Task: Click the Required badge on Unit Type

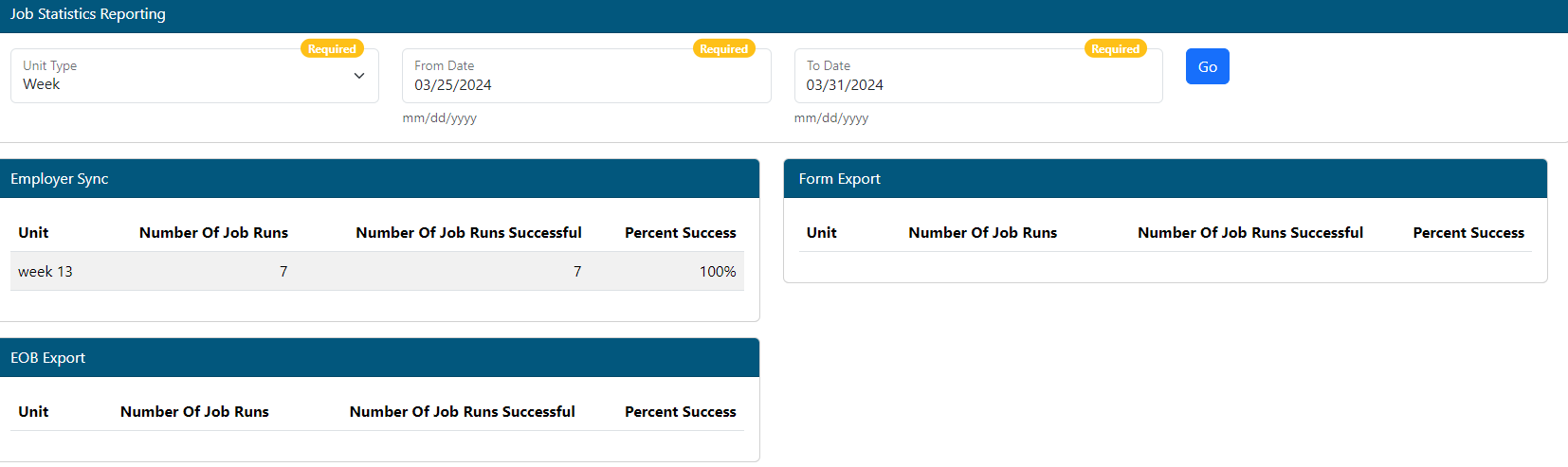Action: (x=332, y=49)
